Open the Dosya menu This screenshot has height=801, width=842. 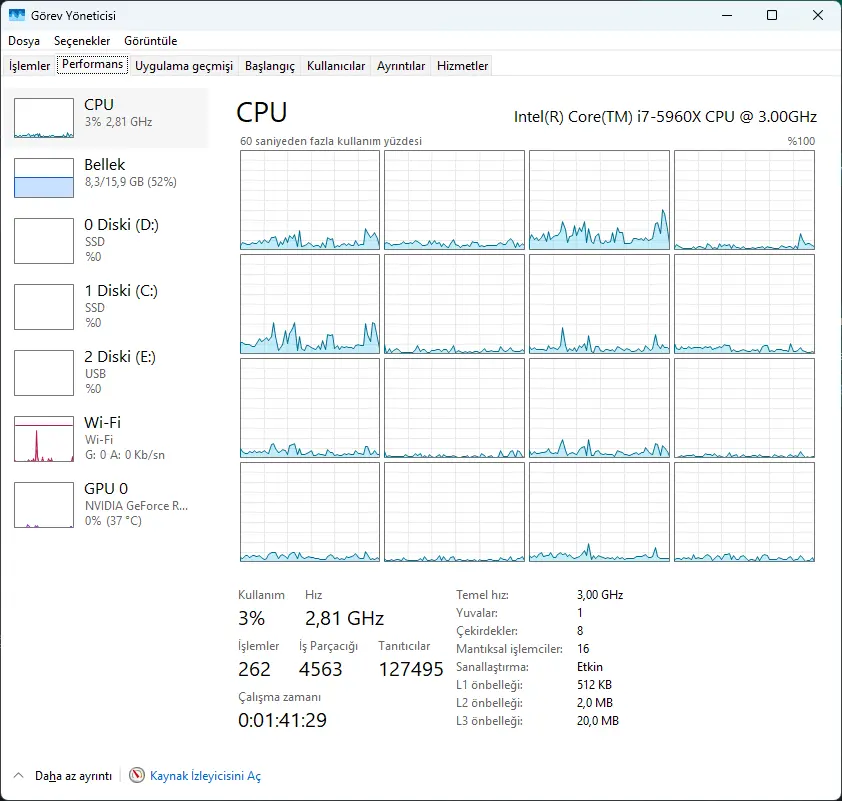tap(24, 41)
